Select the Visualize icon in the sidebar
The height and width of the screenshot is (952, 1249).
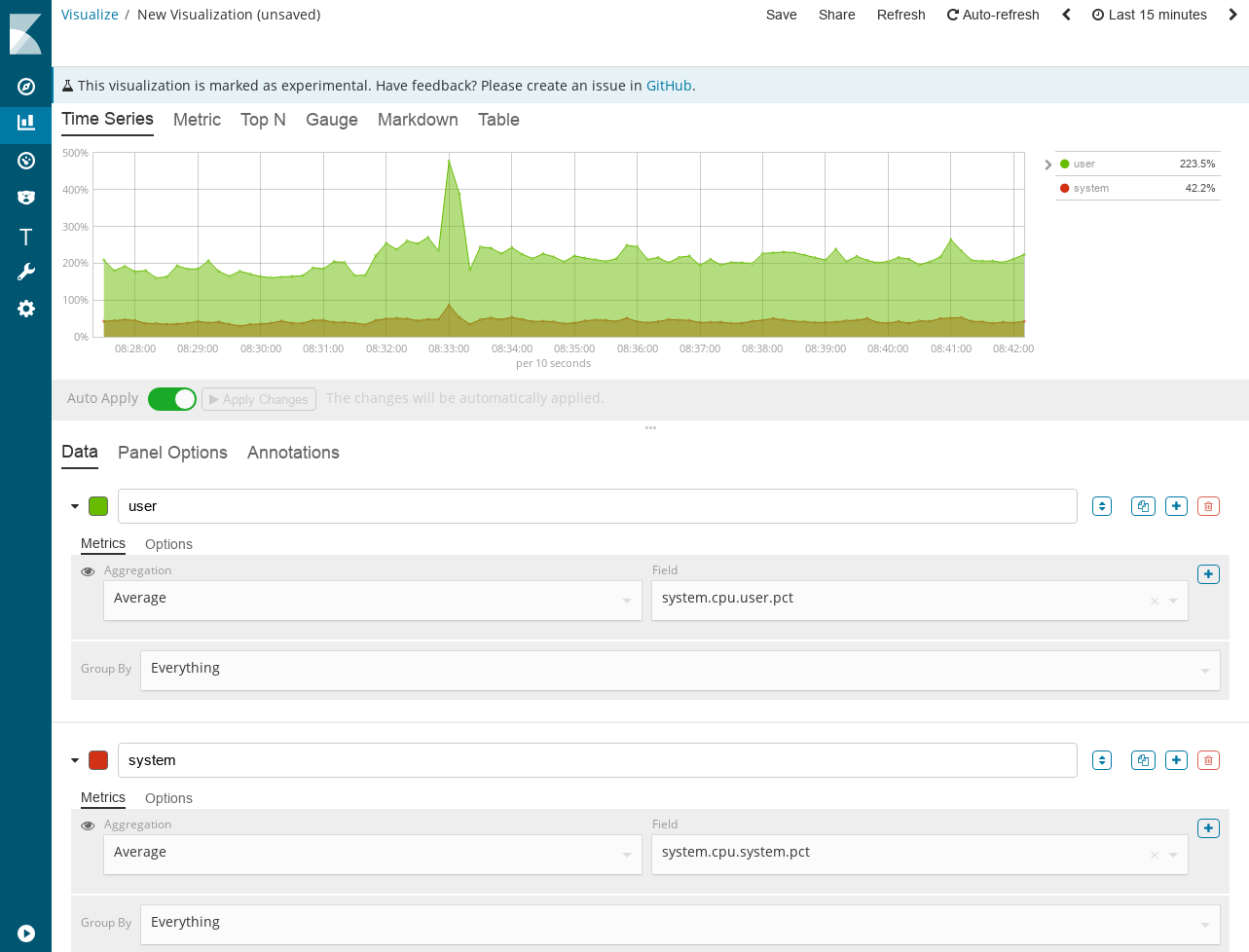click(x=25, y=124)
